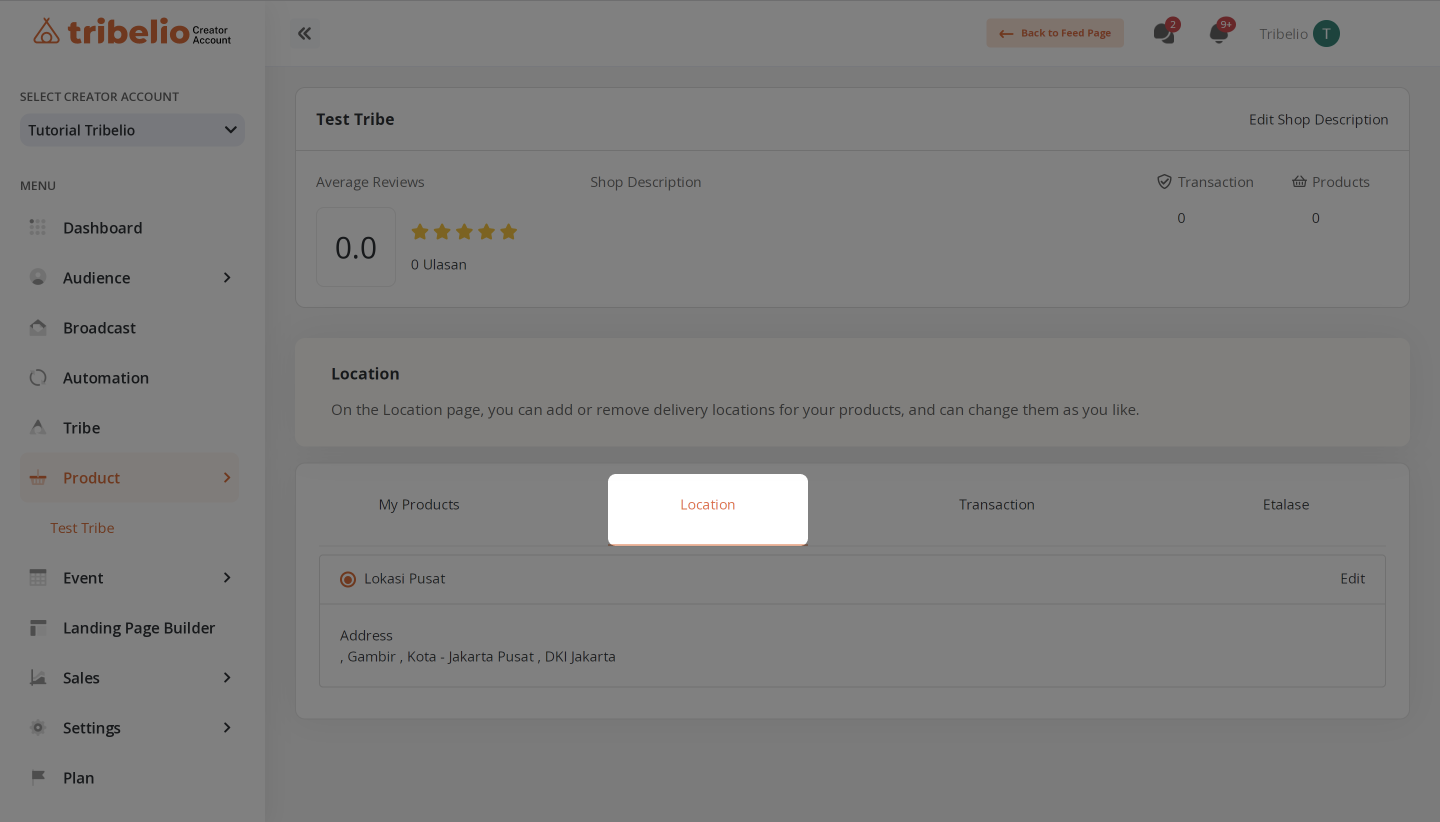Go to Broadcast in sidebar
The width and height of the screenshot is (1440, 822).
click(x=99, y=328)
